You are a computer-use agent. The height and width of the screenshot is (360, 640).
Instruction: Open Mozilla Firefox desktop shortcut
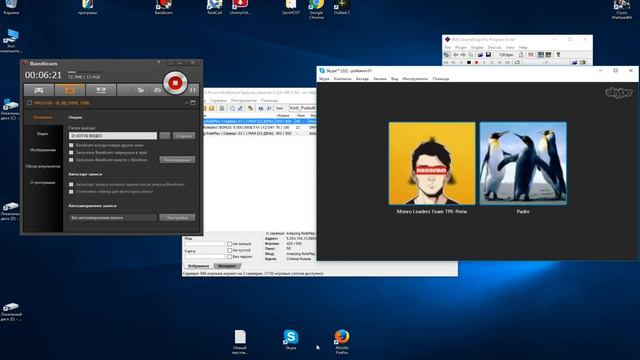tap(342, 341)
